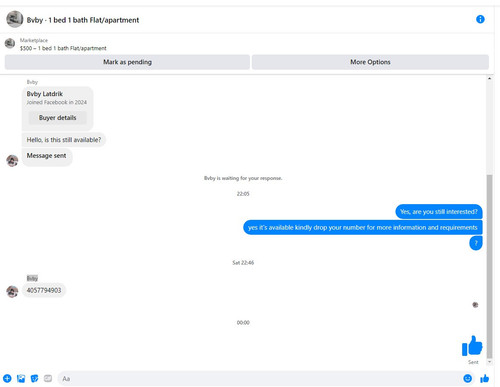The height and width of the screenshot is (387, 500).
Task: Select the '?' message bubble
Action: pos(476,243)
